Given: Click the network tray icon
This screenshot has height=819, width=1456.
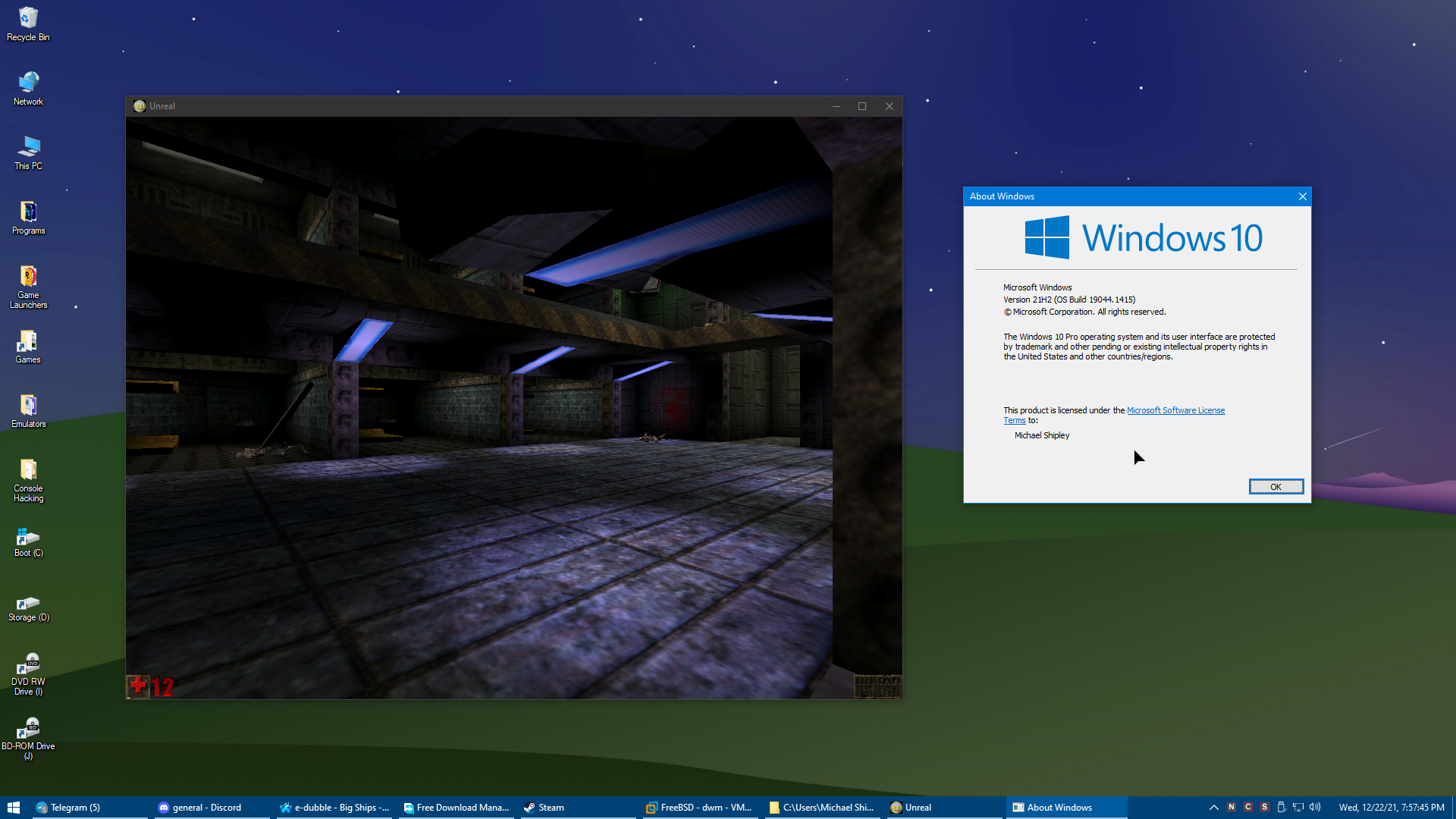Looking at the screenshot, I should point(1298,808).
